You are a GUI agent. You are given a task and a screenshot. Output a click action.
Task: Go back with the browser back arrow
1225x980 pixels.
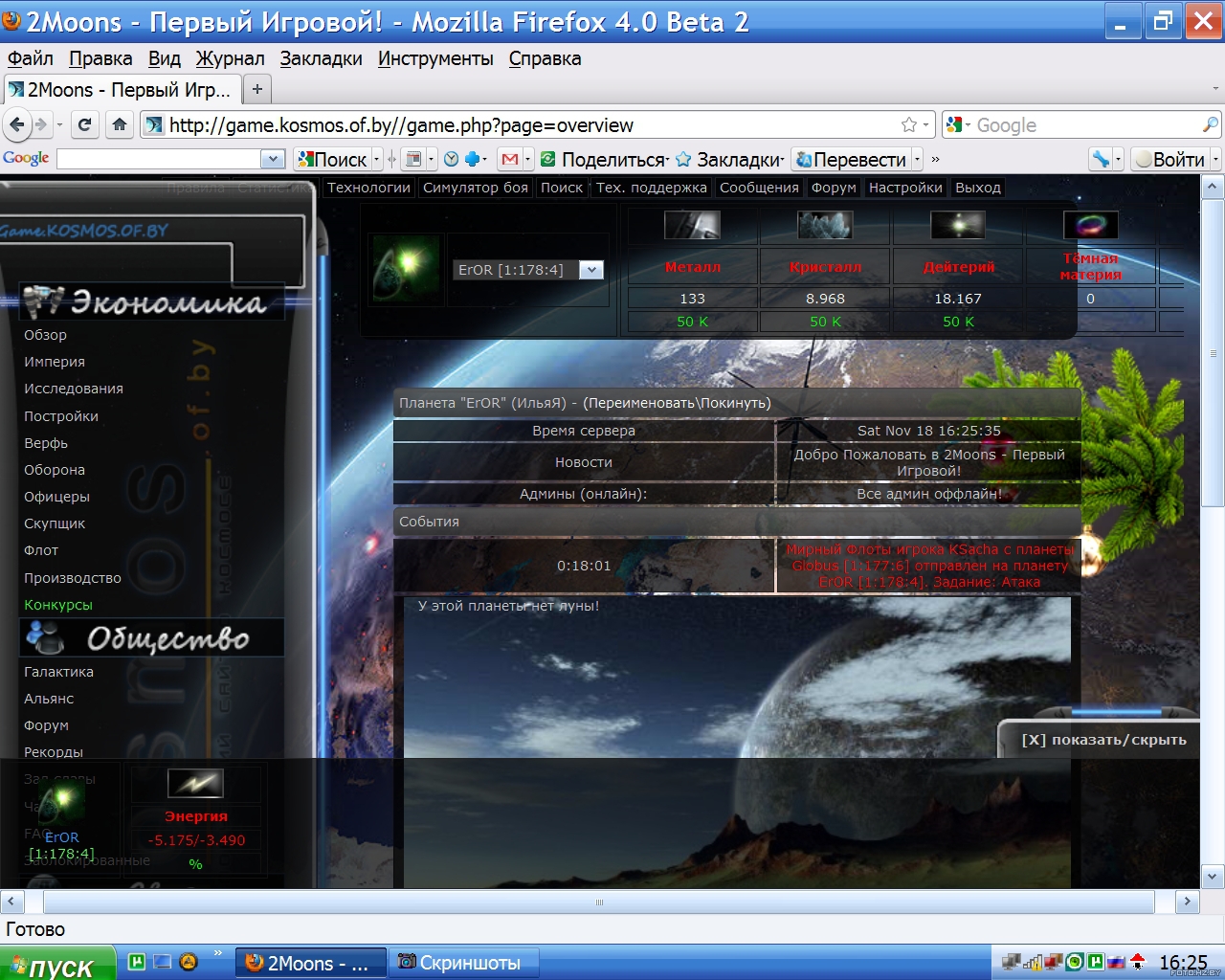17,124
